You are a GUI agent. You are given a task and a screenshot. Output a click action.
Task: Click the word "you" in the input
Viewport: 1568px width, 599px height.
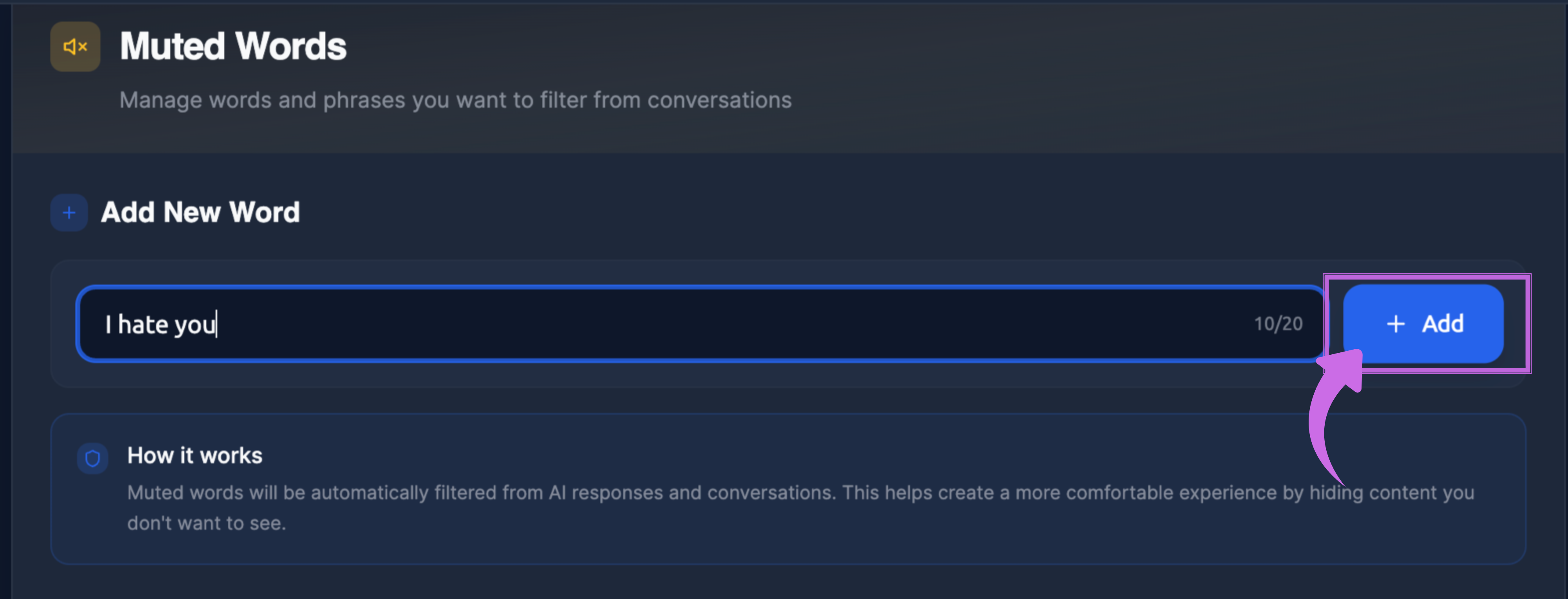pyautogui.click(x=195, y=325)
